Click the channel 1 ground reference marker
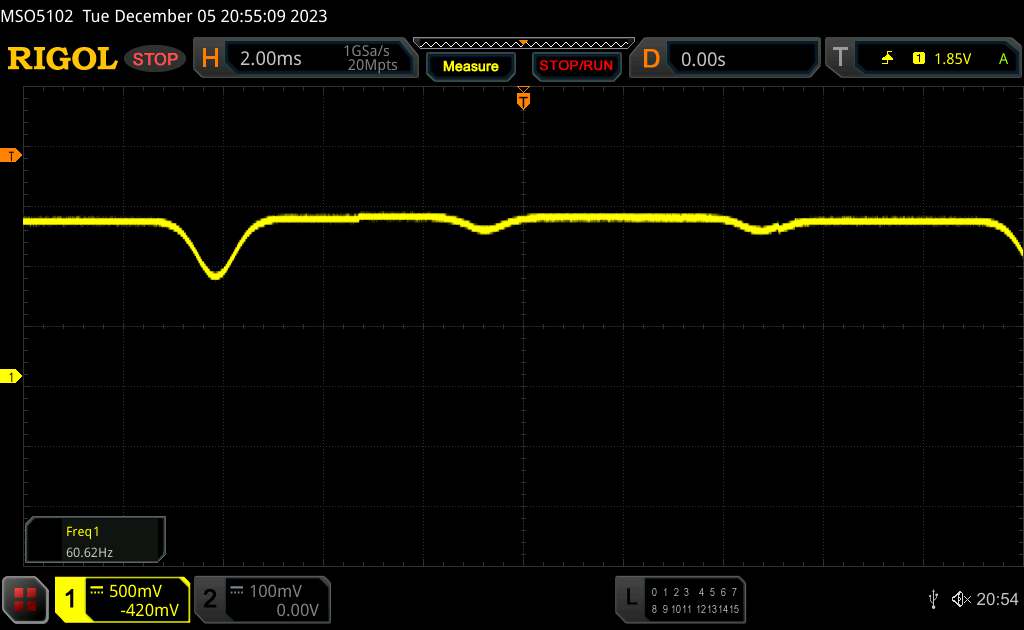1024x630 pixels. point(12,376)
